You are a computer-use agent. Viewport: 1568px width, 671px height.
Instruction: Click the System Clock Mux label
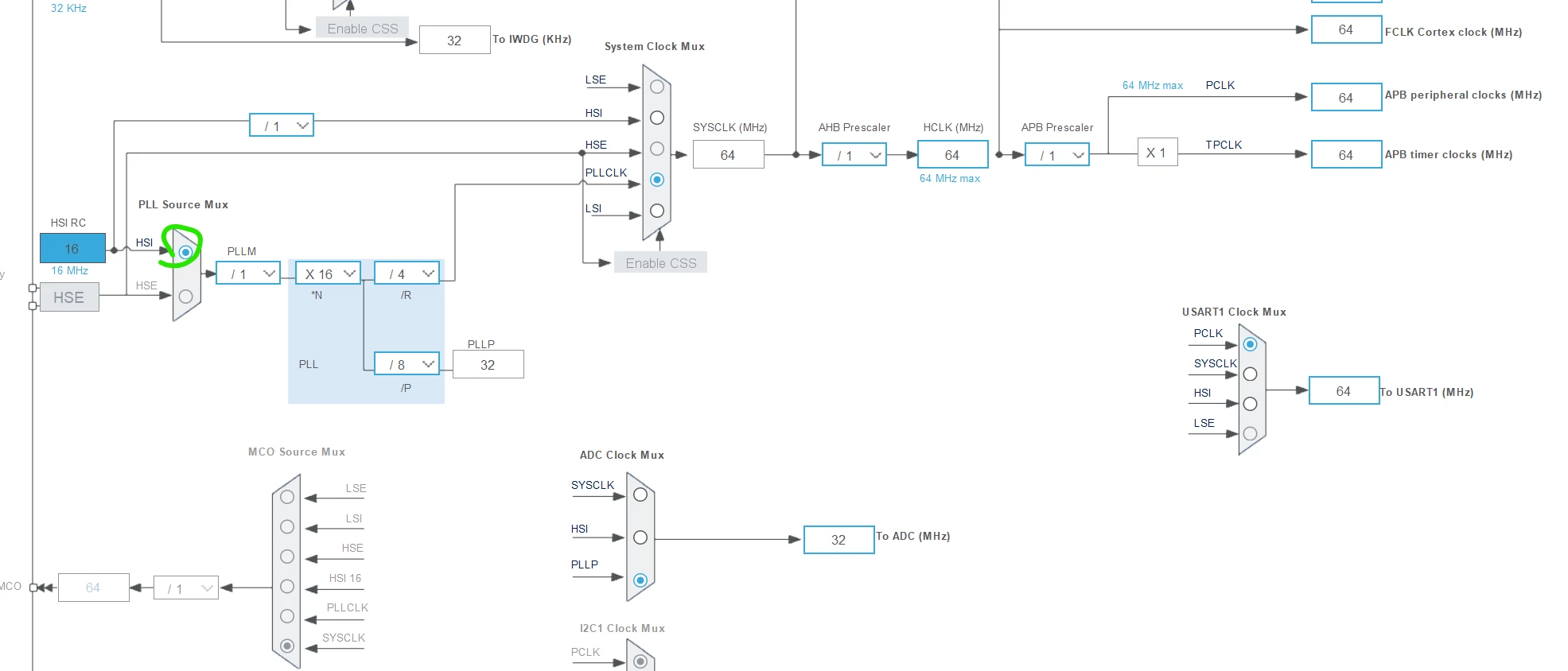click(x=655, y=46)
